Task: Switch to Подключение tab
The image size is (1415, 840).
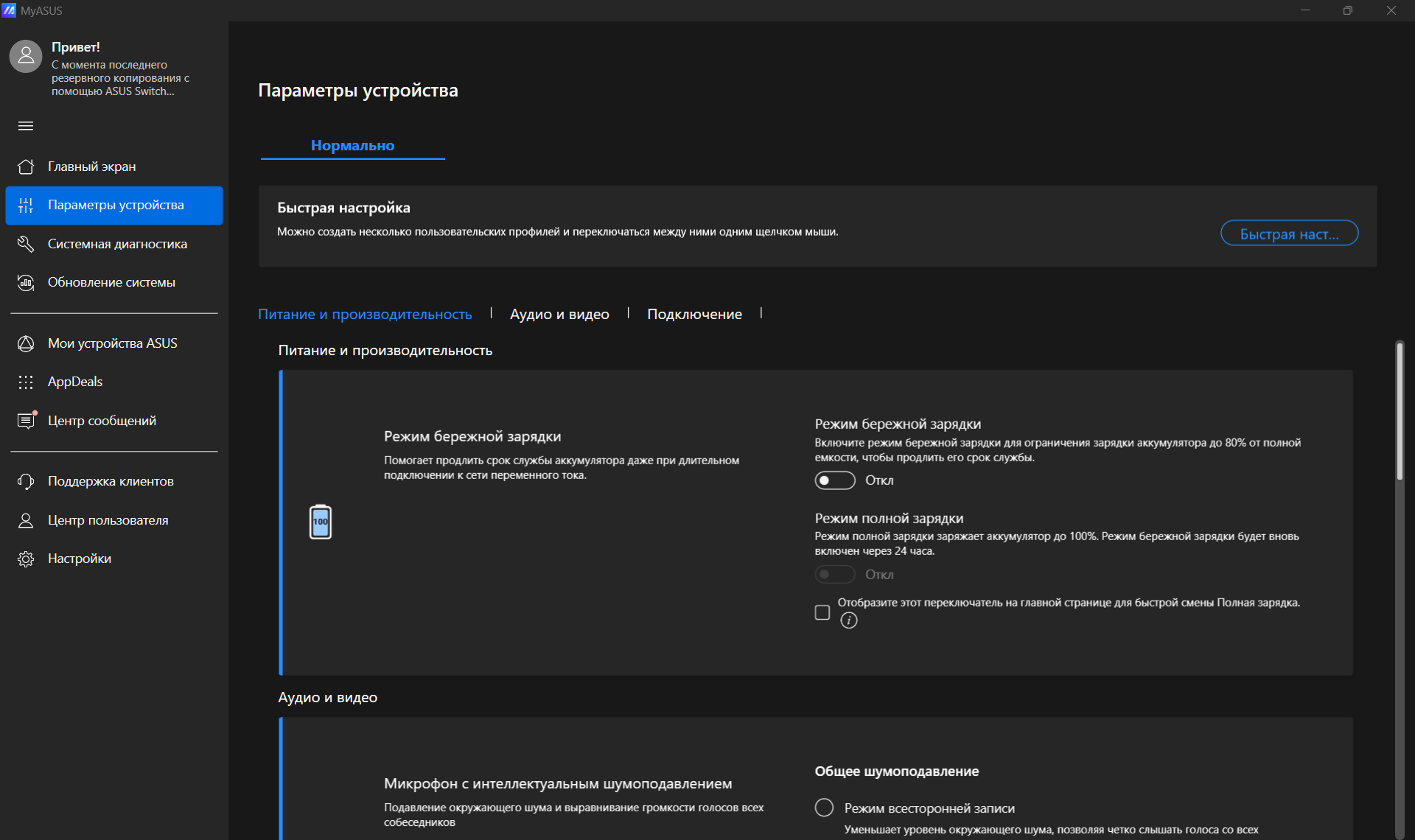Action: 694,314
